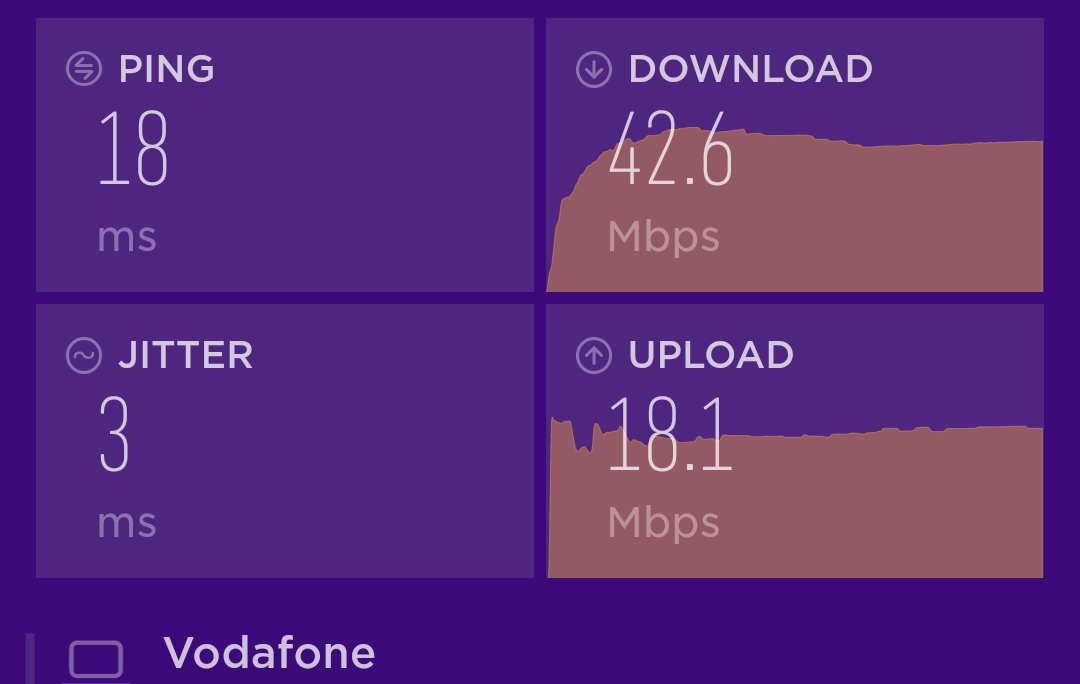This screenshot has width=1080, height=684.
Task: Click the ping arrows icon
Action: pyautogui.click(x=84, y=69)
